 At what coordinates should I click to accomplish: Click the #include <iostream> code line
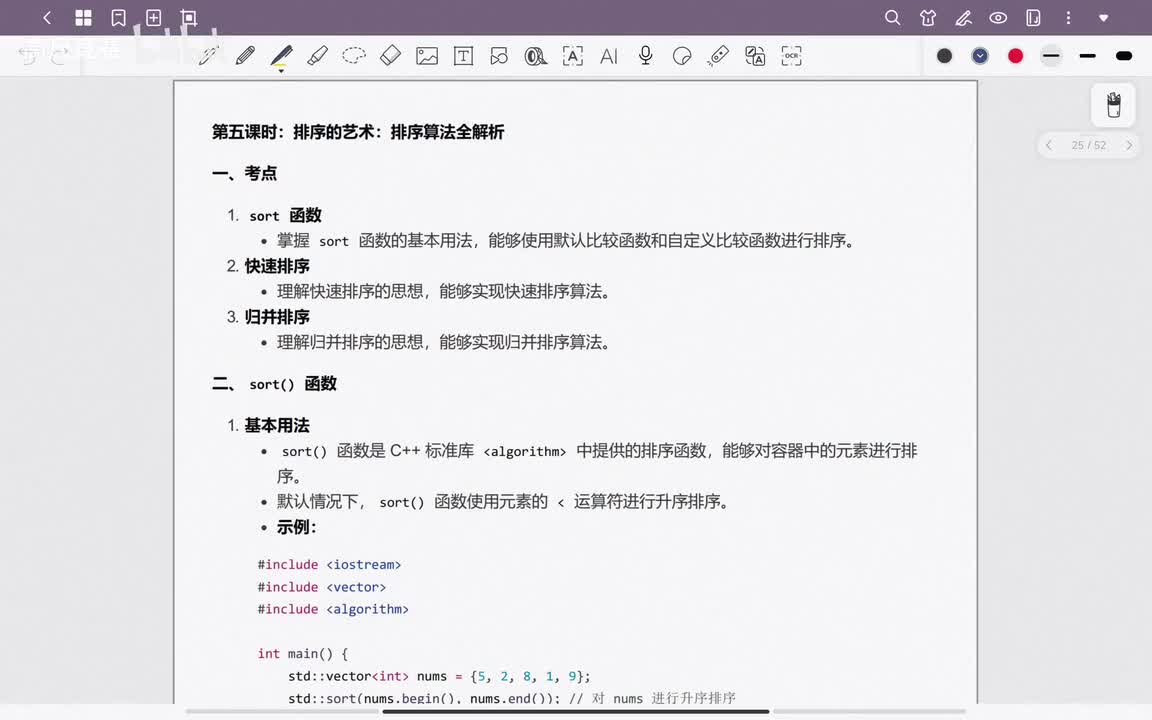point(329,564)
